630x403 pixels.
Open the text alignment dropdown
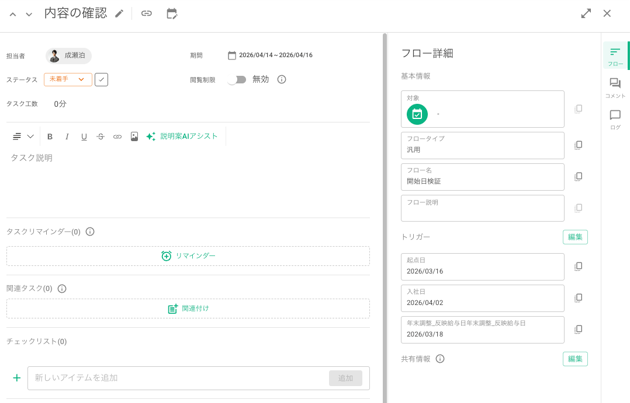coord(22,137)
